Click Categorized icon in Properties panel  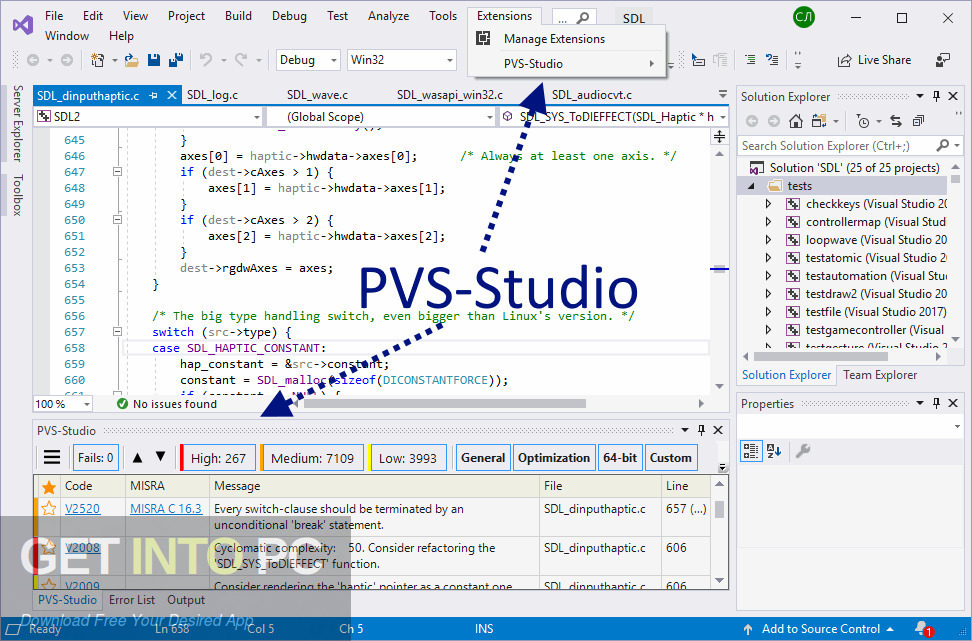click(x=751, y=451)
